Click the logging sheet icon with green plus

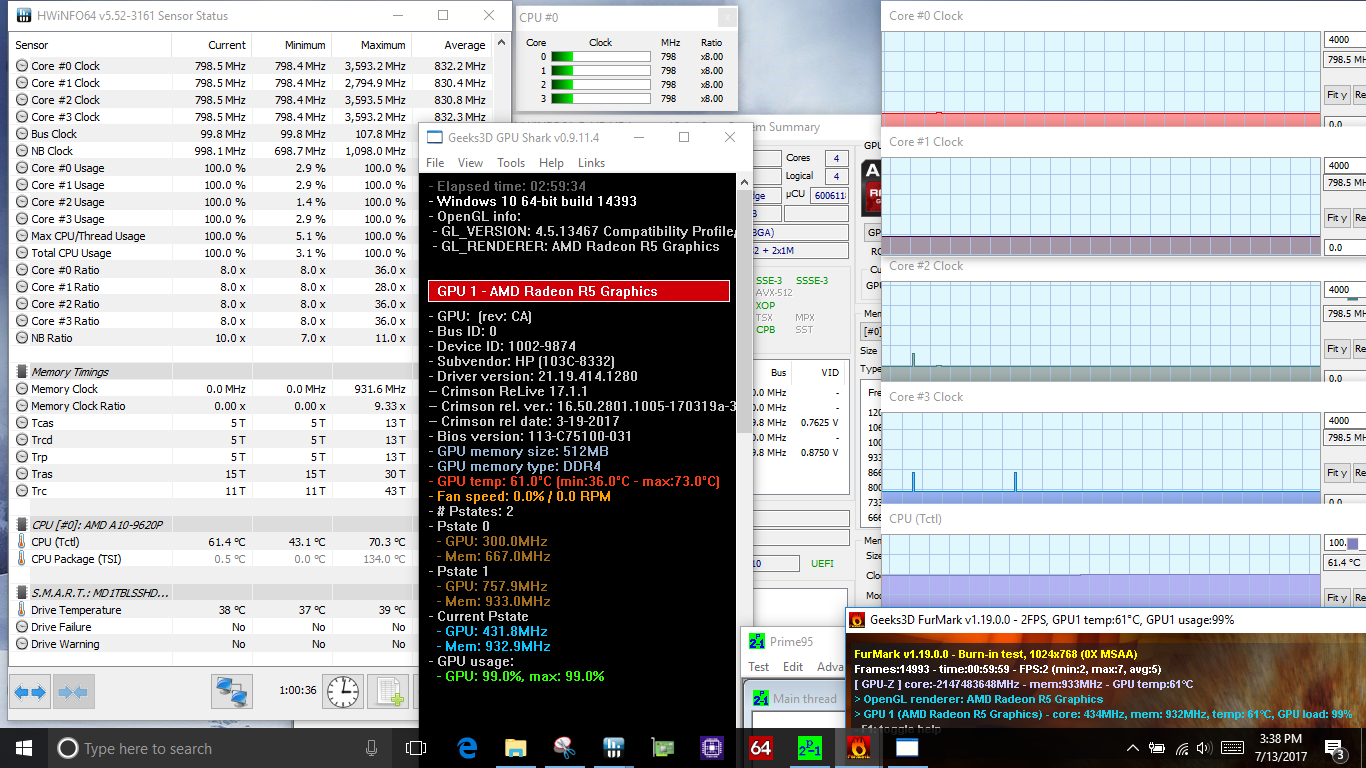click(x=386, y=691)
